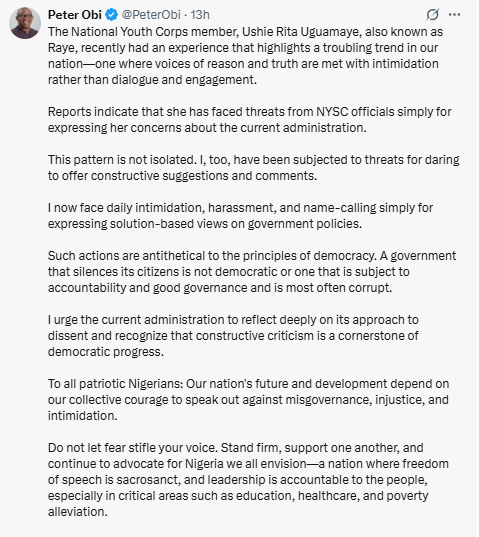The image size is (479, 537).
Task: Open the three-dot more options menu
Action: click(454, 15)
